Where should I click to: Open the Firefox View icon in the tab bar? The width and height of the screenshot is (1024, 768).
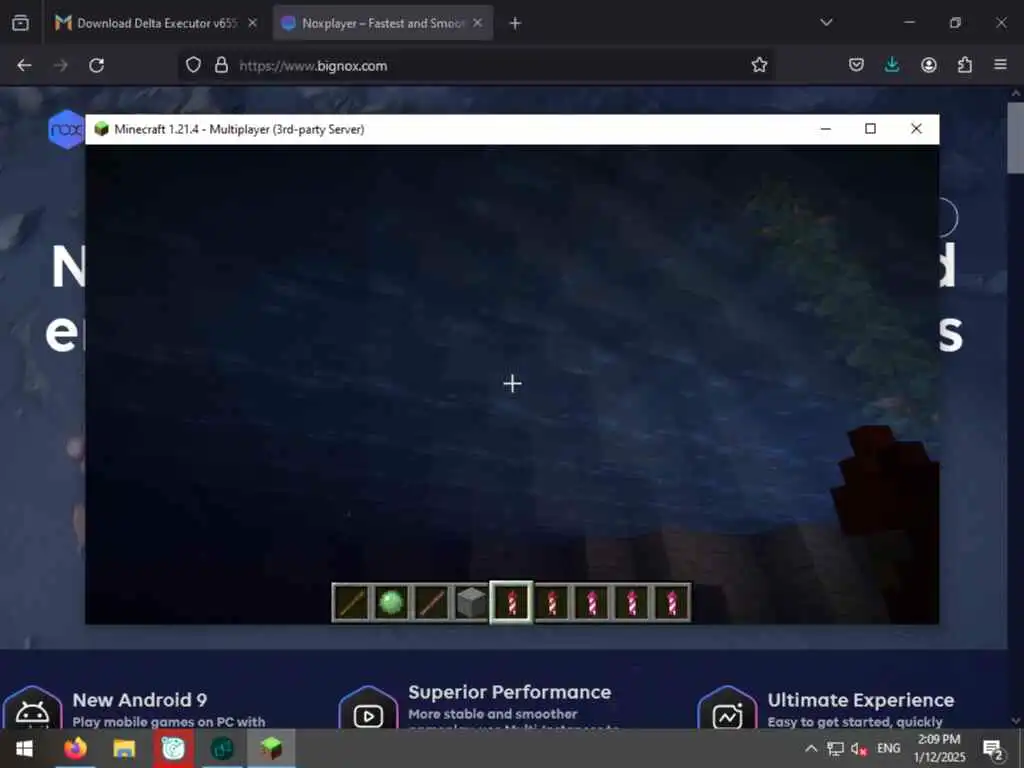(20, 23)
